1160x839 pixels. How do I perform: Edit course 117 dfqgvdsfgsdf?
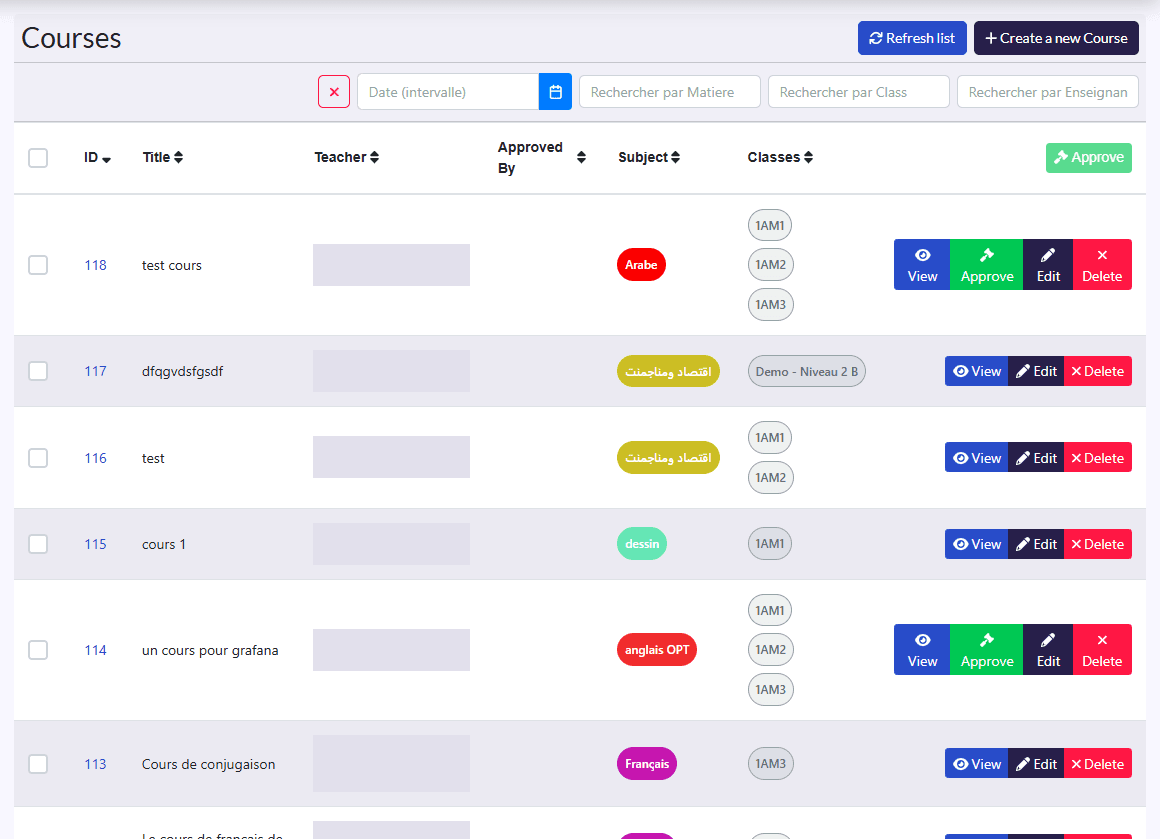coord(1036,371)
